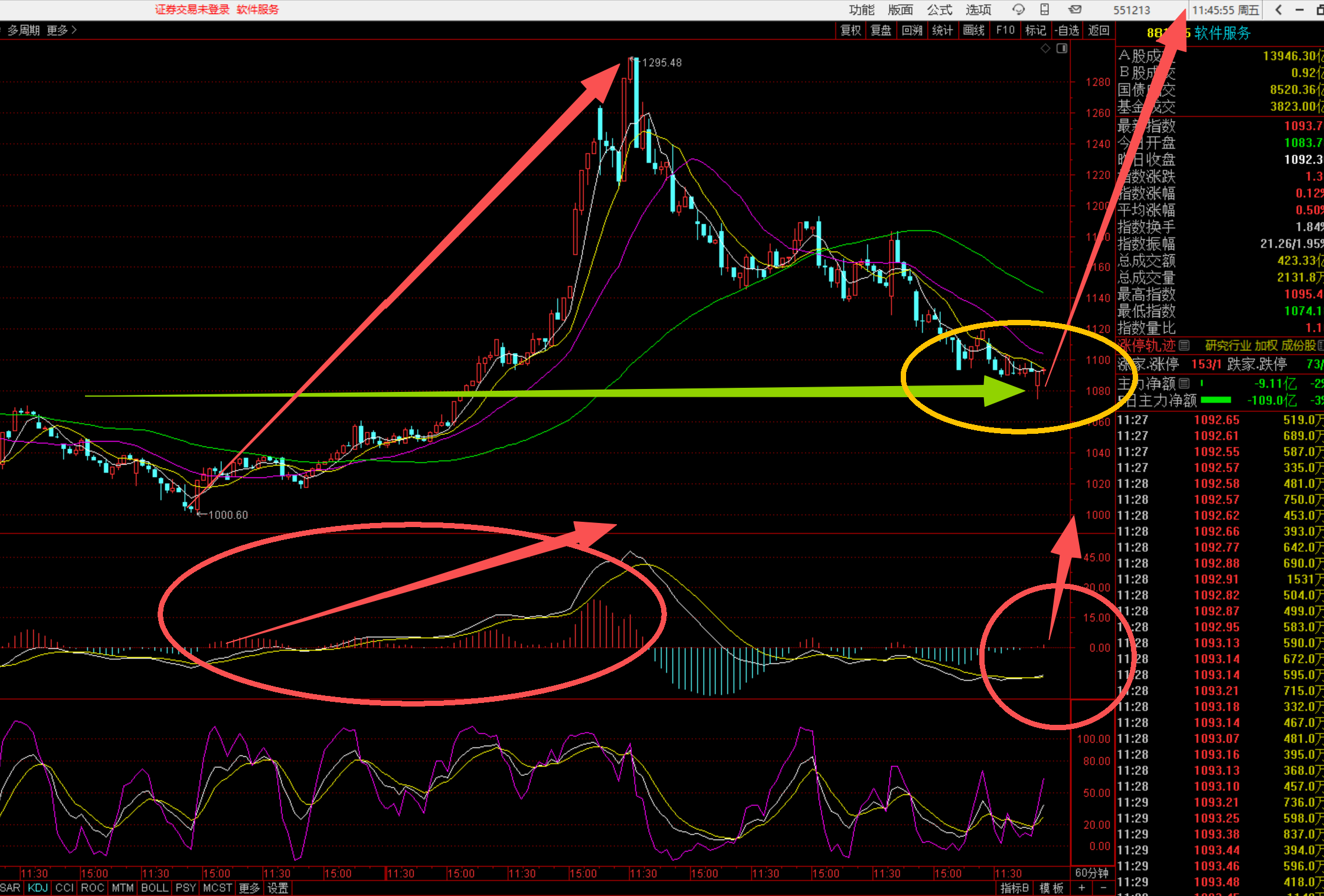Open the mobile phone icon
Image resolution: width=1324 pixels, height=896 pixels.
[1044, 9]
